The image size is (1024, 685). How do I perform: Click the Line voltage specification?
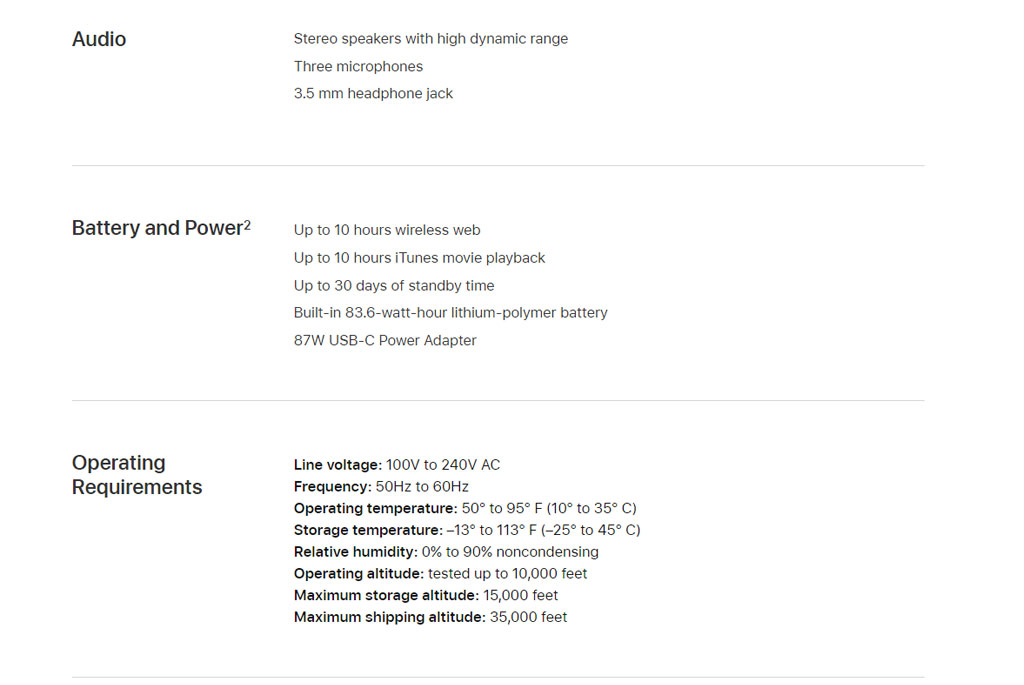click(x=397, y=465)
